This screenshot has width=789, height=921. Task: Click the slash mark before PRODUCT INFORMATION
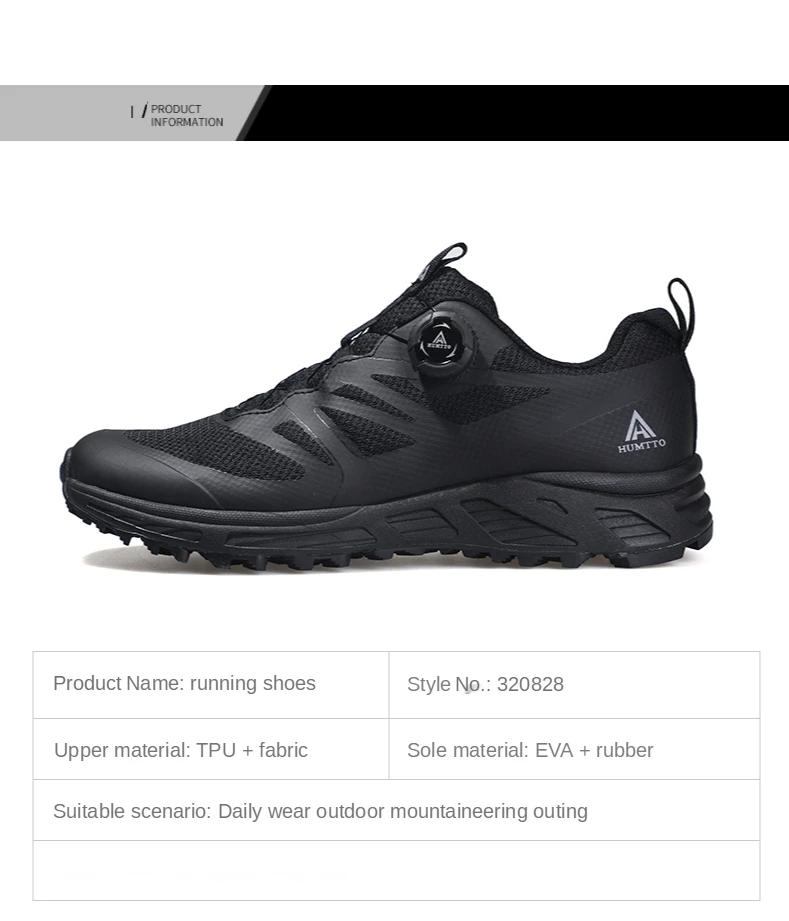pyautogui.click(x=145, y=110)
